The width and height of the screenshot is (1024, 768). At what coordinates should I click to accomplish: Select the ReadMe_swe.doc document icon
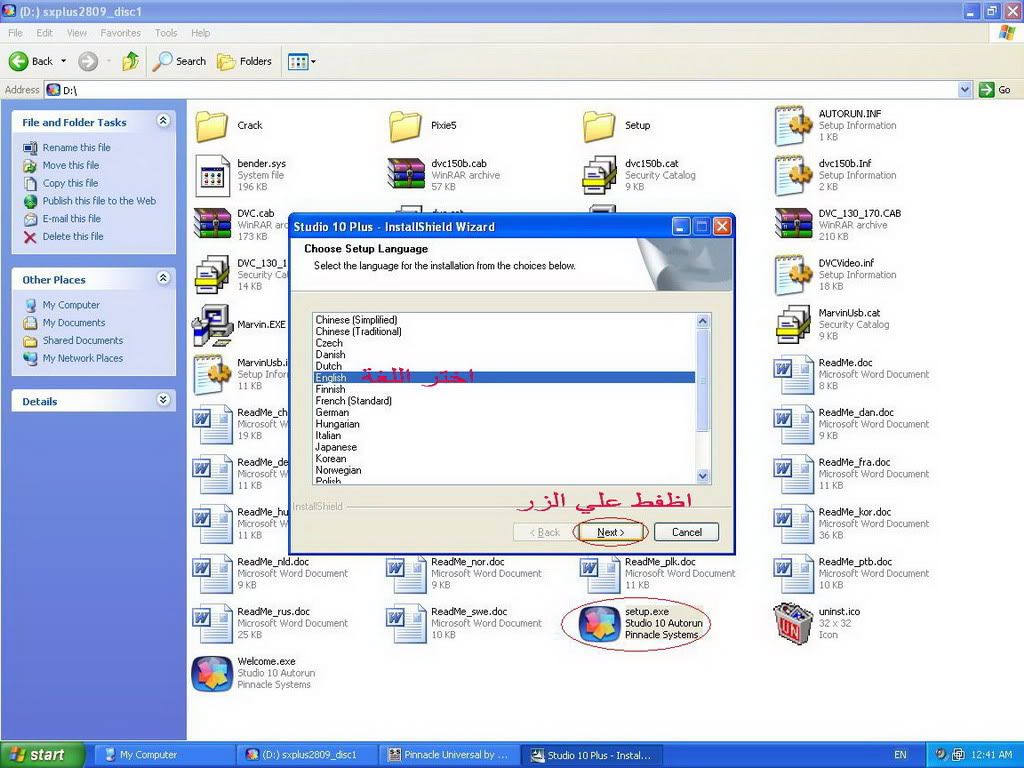pyautogui.click(x=406, y=623)
